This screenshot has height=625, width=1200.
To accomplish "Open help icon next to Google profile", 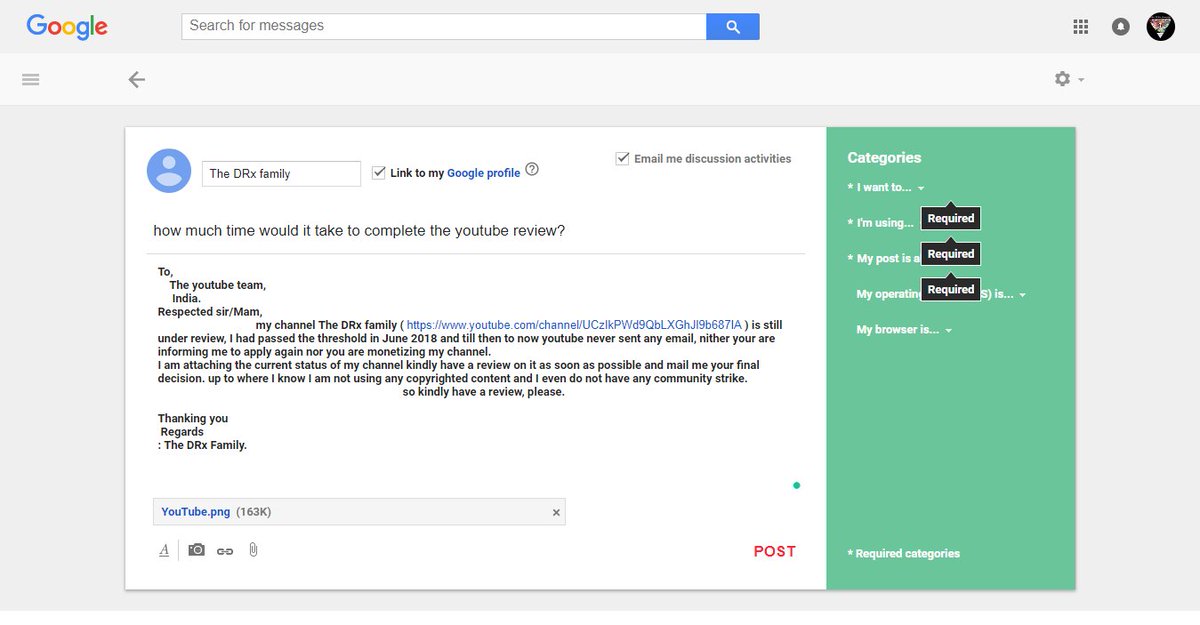I will click(x=532, y=169).
